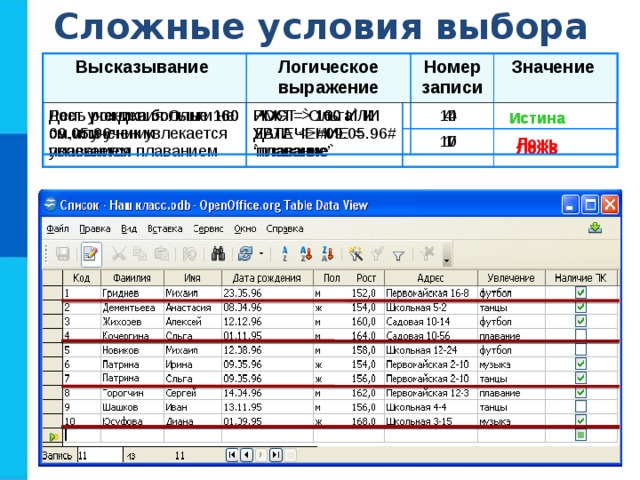This screenshot has width=640, height=480.
Task: Click the cell 'Алексей'
Action: [193, 322]
